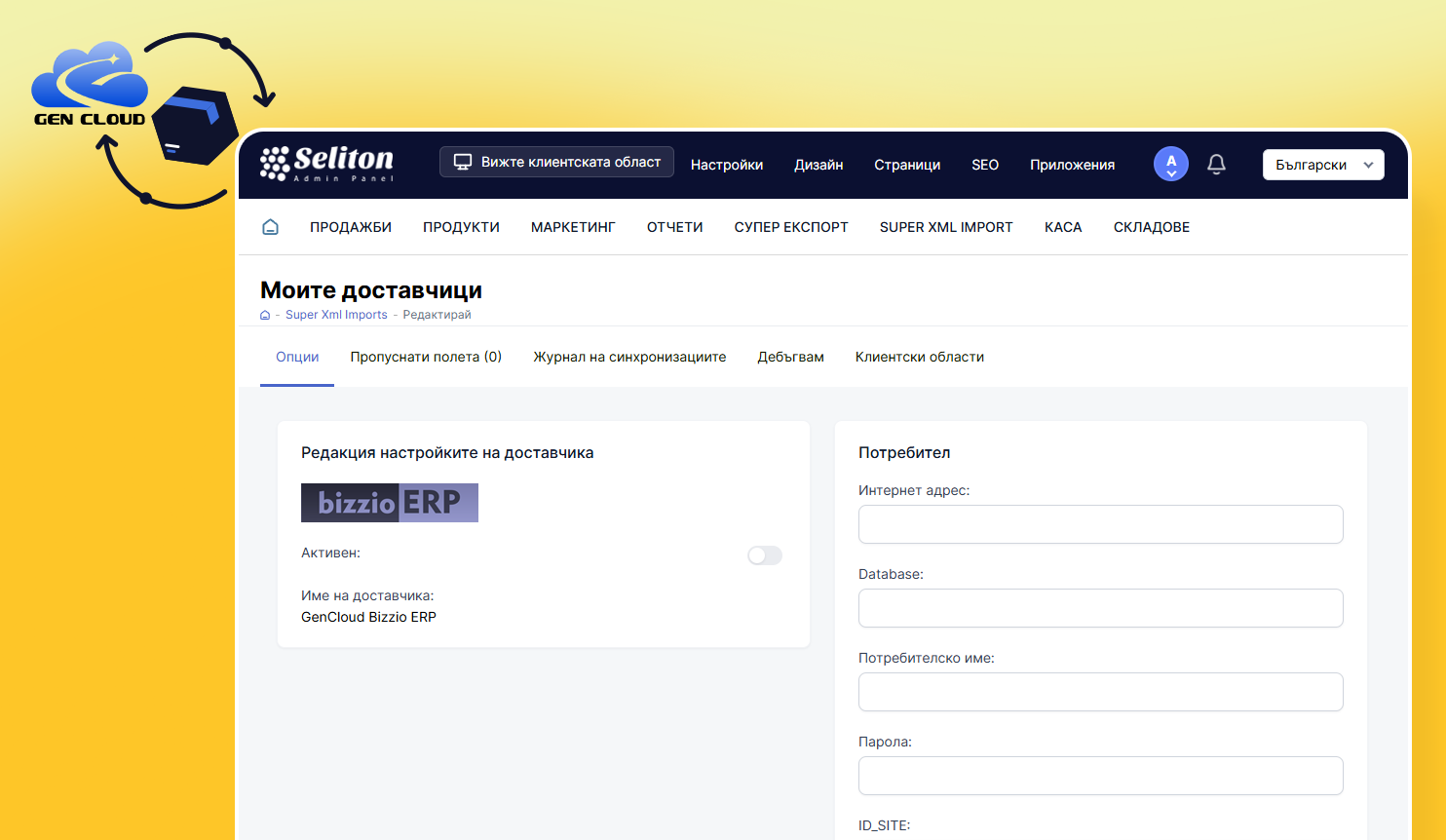Click the home icon in the main navigation bar
The image size is (1446, 840).
270,226
